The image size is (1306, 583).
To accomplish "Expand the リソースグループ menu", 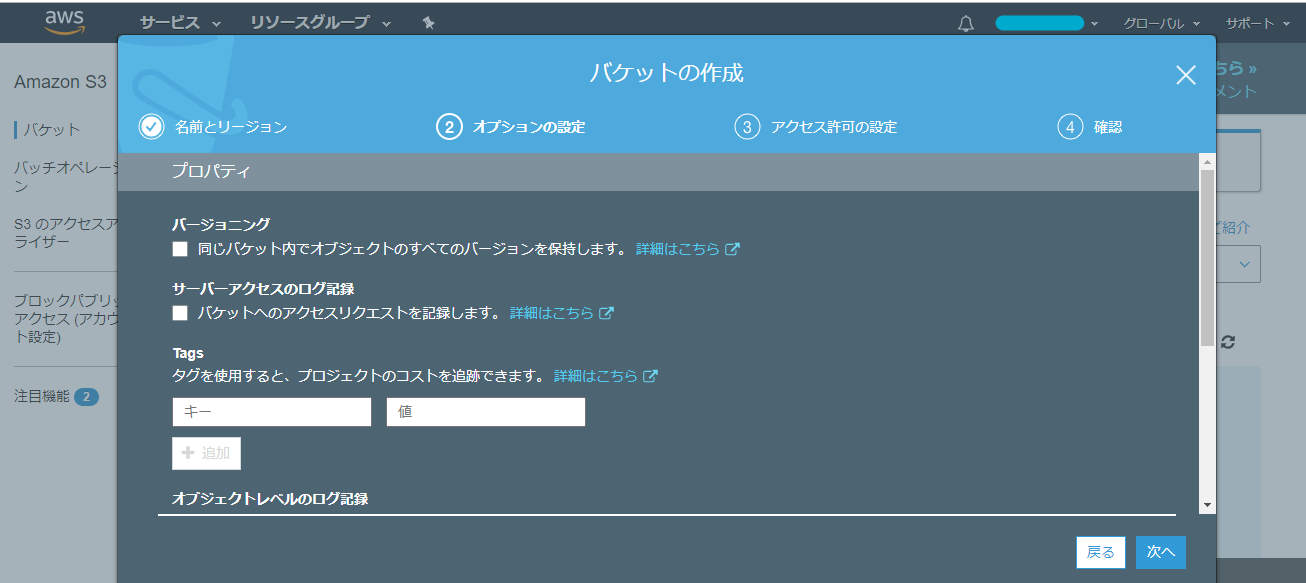I will click(x=320, y=22).
